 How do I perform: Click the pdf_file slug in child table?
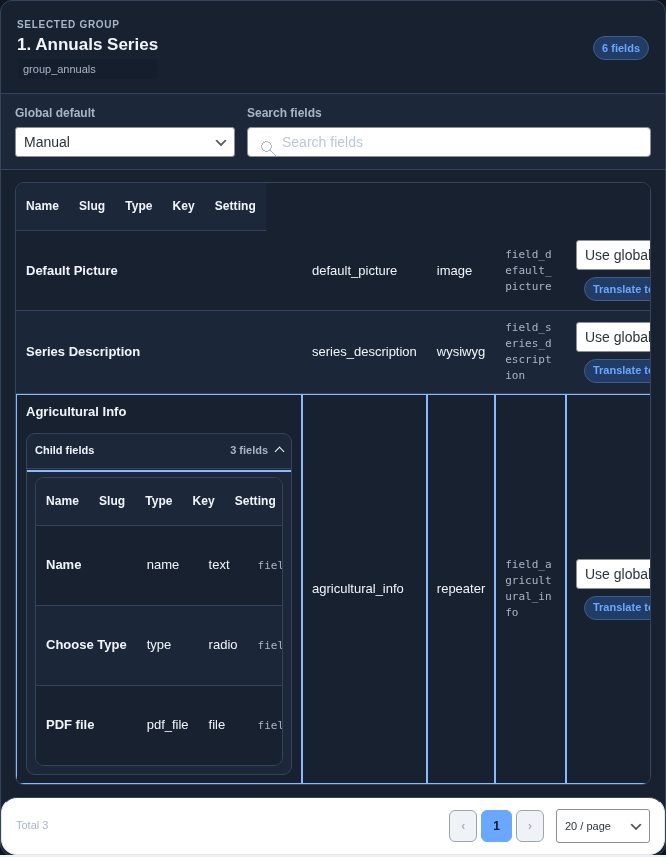click(167, 725)
